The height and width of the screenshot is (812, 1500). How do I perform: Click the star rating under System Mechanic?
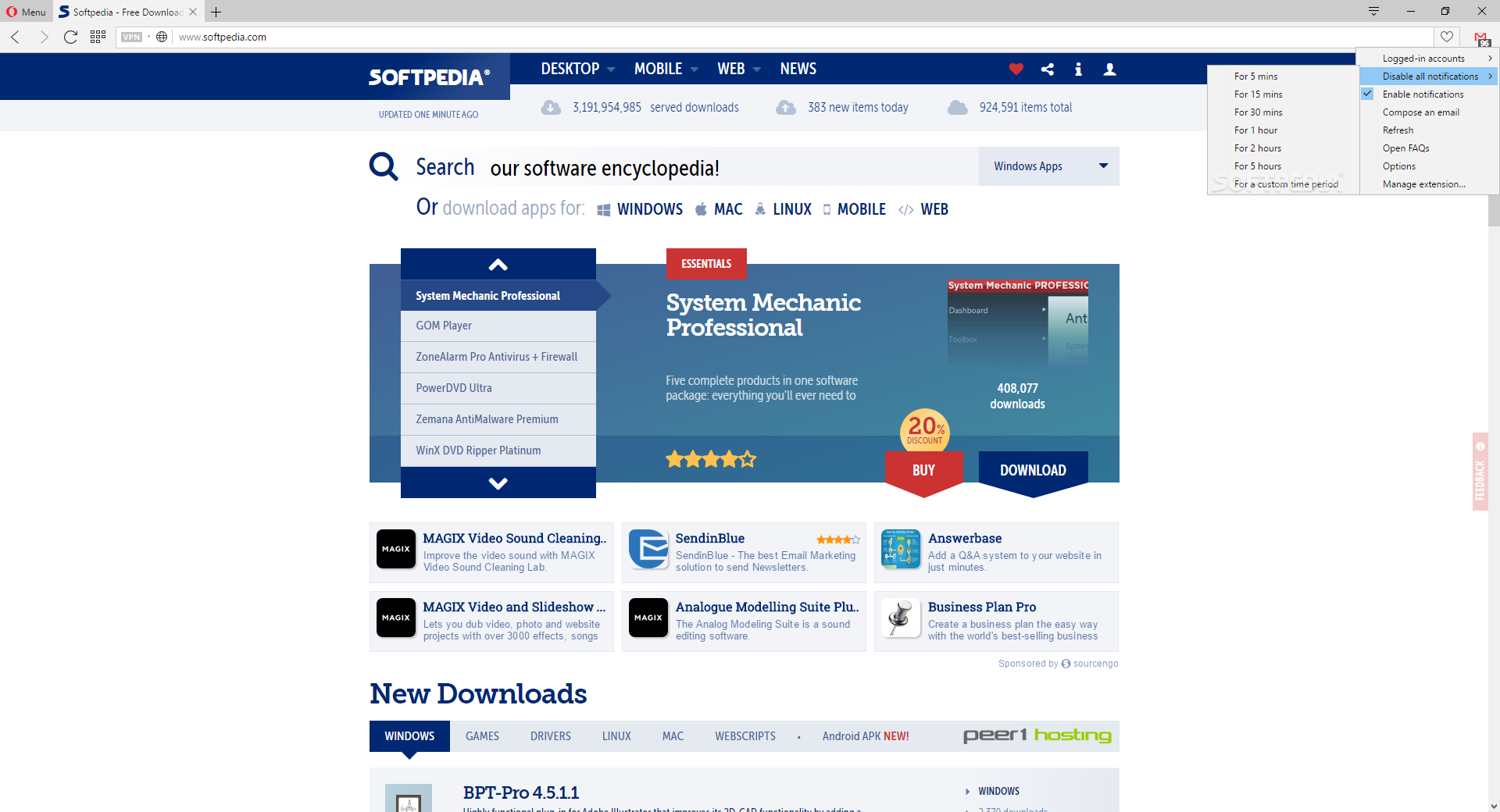[711, 459]
